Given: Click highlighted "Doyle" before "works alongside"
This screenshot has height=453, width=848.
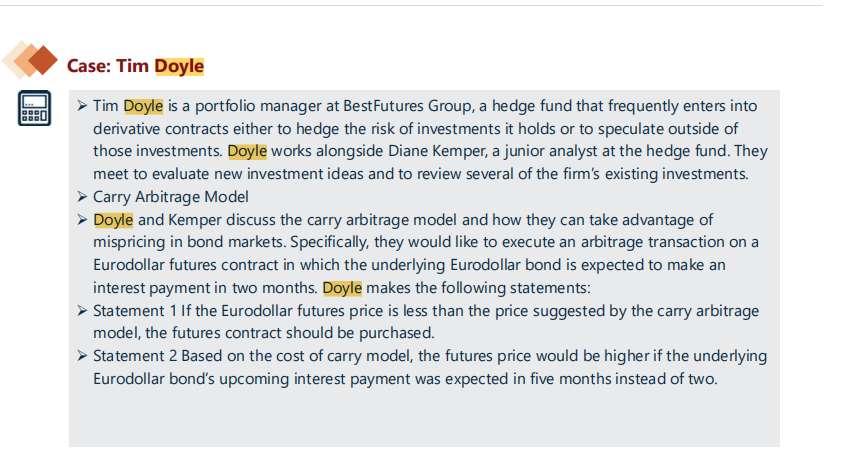Looking at the screenshot, I should (247, 152).
